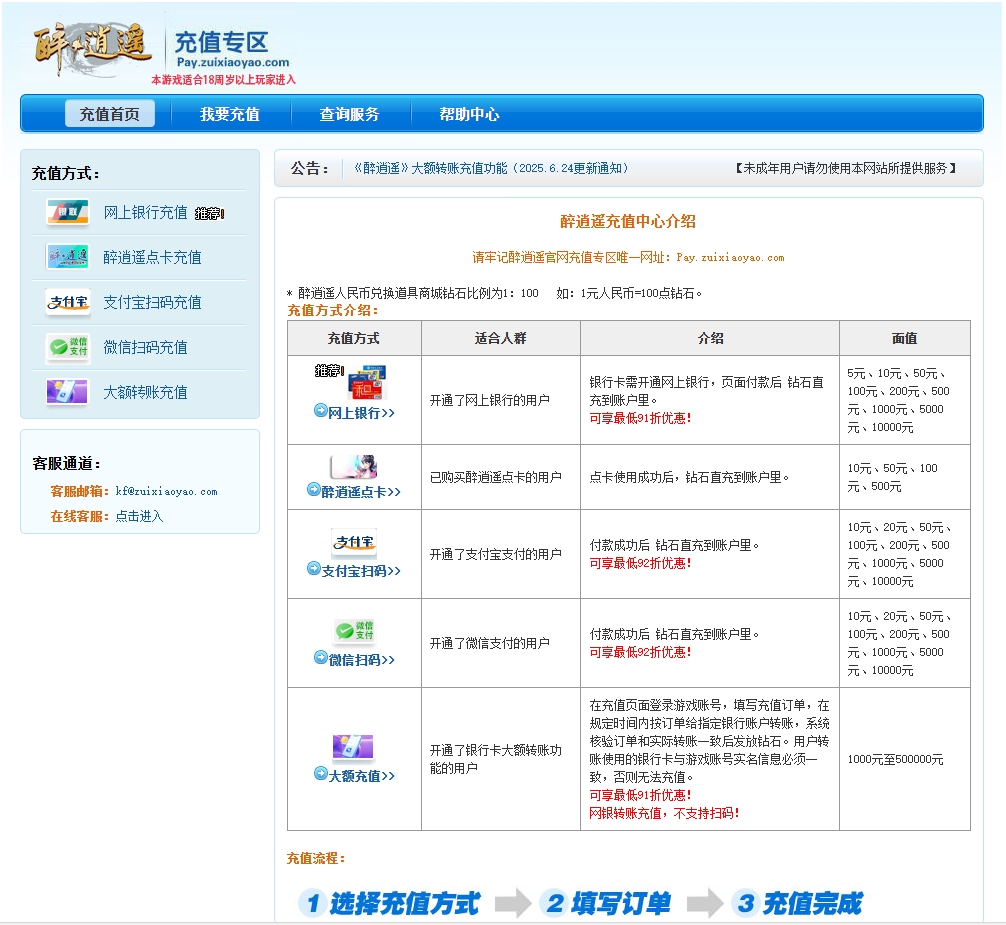Click the 网上银行>> link in the table
Screen dimensions: 1006x925
point(361,412)
